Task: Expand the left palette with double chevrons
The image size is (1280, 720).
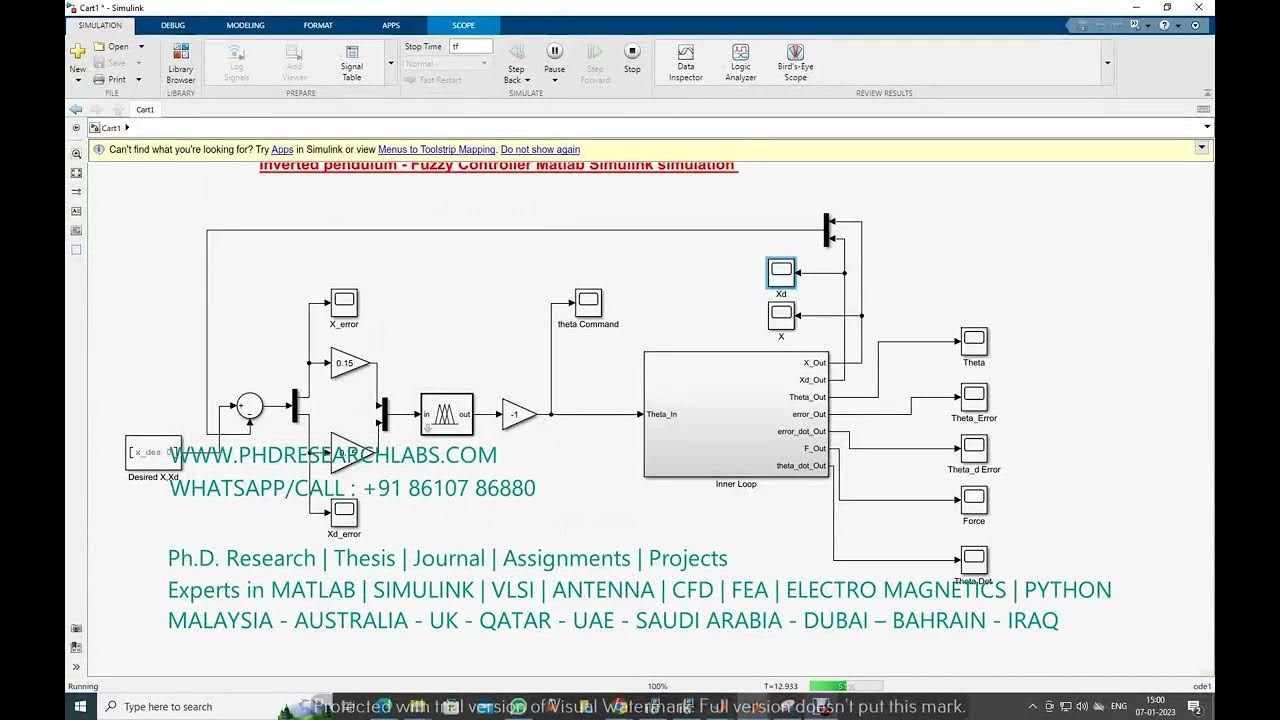Action: tap(76, 667)
